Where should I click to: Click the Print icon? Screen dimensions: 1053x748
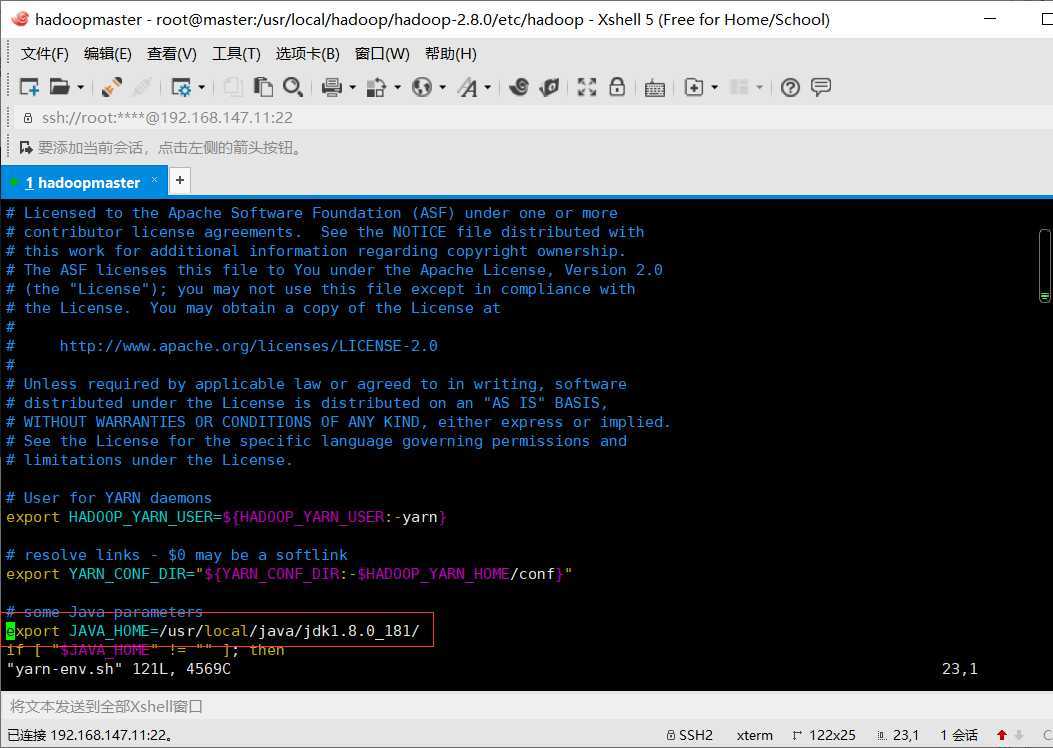pos(332,87)
